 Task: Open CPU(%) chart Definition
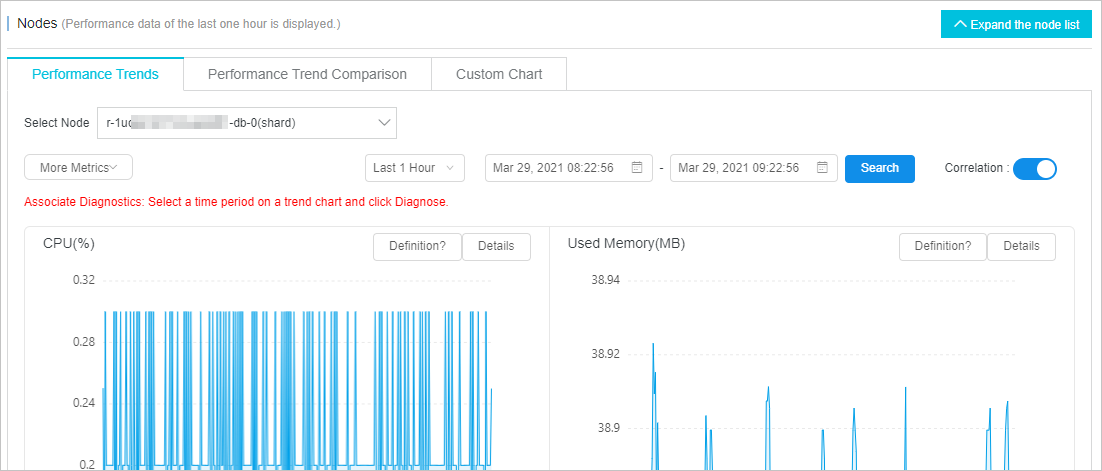(417, 247)
